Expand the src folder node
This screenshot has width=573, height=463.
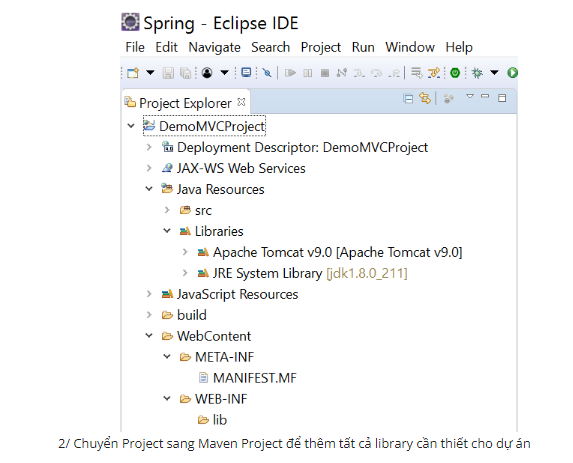[167, 210]
